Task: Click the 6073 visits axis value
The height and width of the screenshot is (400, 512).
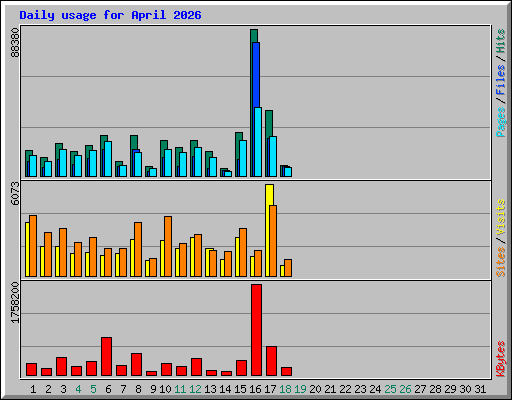Action: pos(15,193)
